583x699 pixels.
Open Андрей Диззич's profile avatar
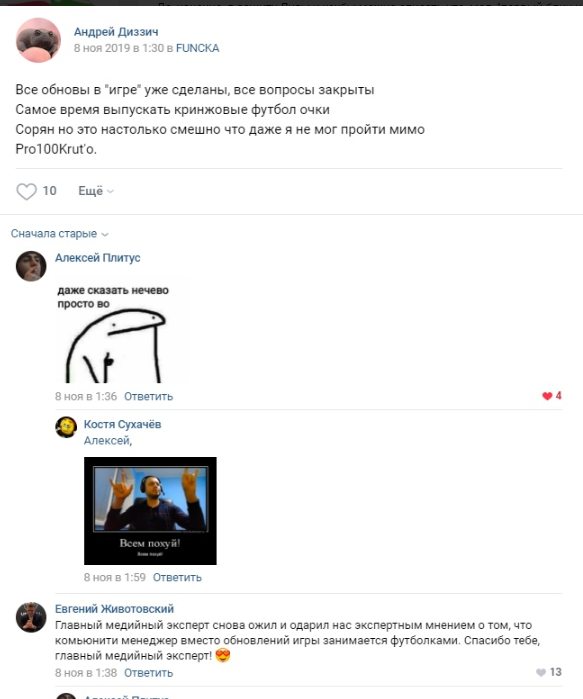pos(38,40)
